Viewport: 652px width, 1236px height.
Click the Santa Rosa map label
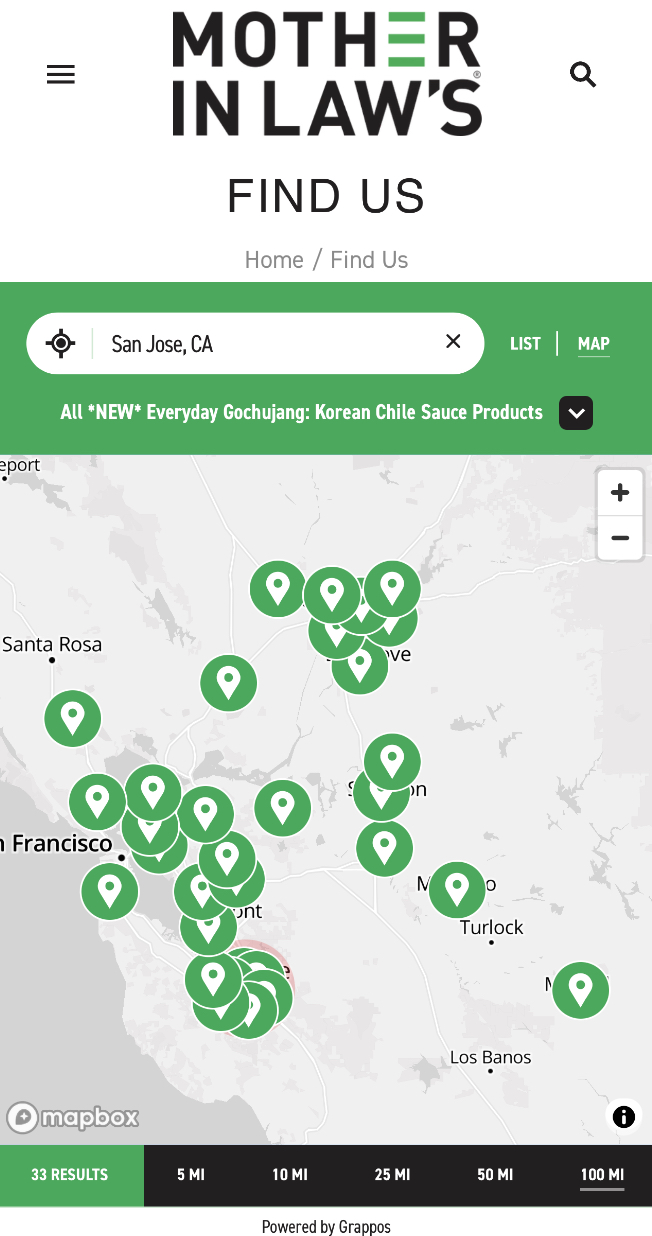tap(52, 644)
